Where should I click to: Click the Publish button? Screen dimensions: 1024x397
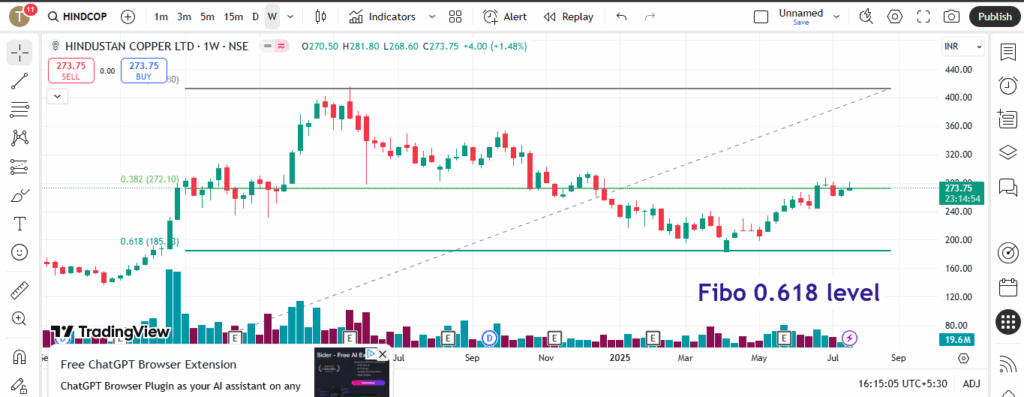995,17
